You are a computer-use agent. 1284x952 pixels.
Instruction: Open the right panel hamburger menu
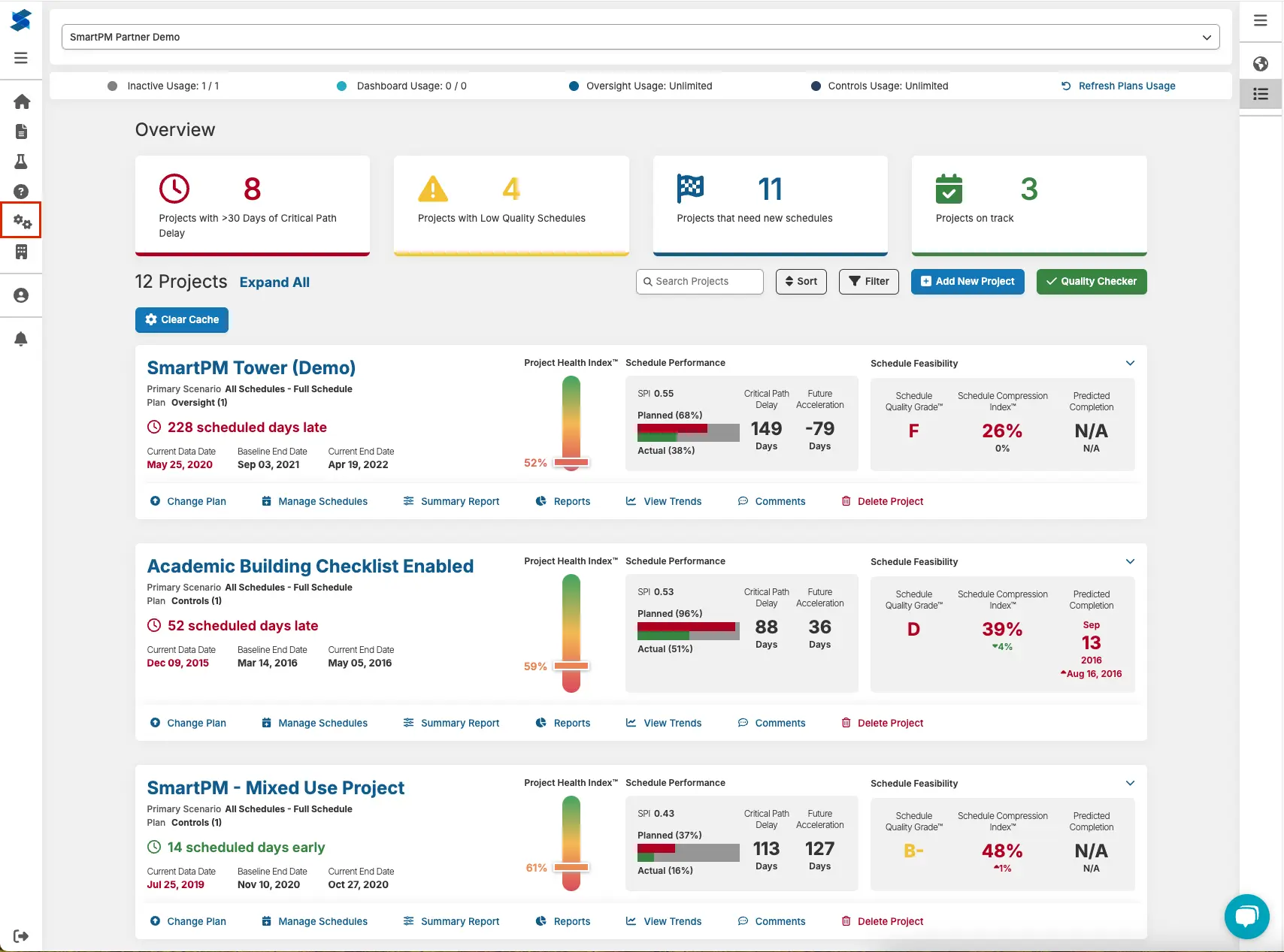(1261, 20)
